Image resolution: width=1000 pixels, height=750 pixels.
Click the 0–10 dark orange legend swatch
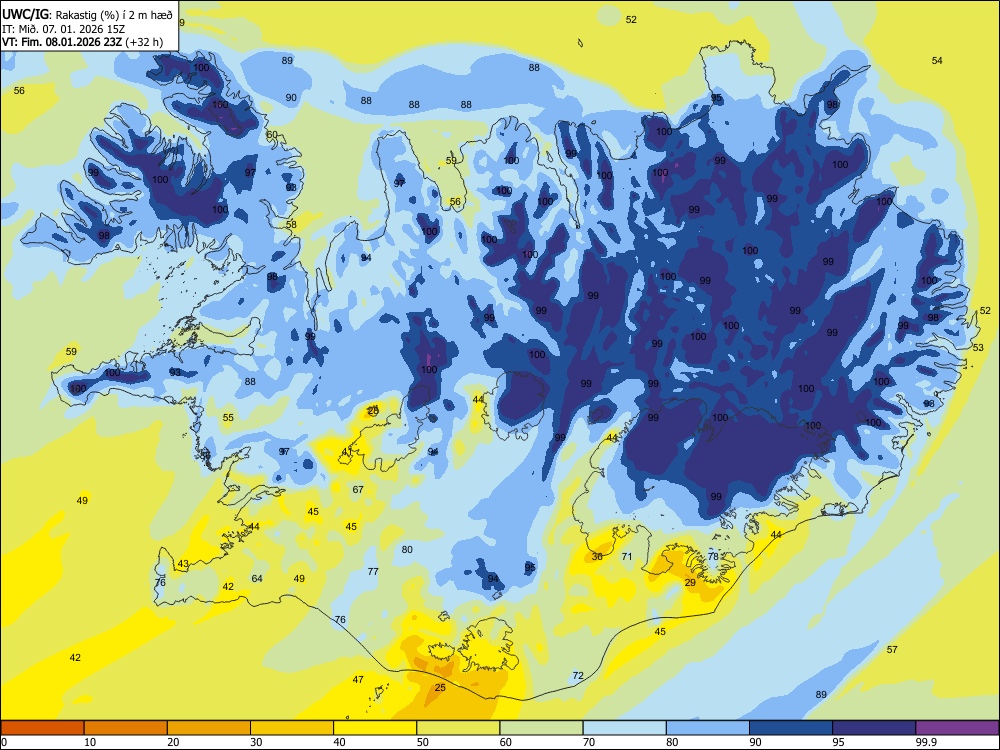(x=43, y=728)
